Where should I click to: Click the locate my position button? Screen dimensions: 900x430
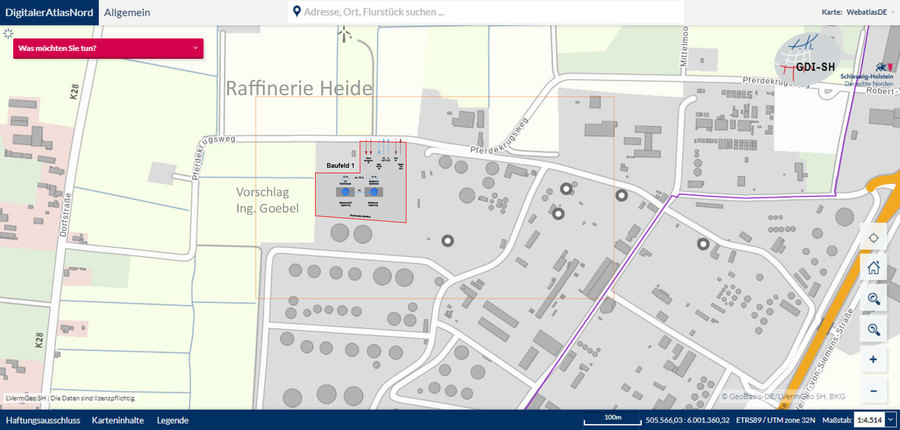click(x=873, y=237)
